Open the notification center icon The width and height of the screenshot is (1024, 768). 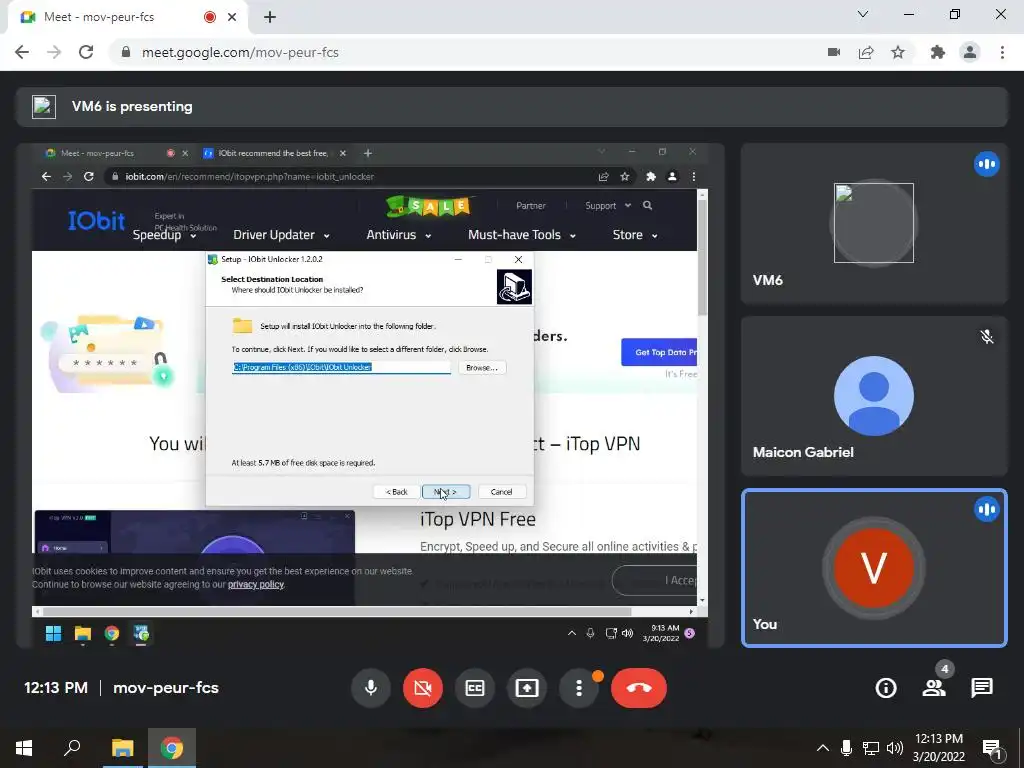pos(991,749)
